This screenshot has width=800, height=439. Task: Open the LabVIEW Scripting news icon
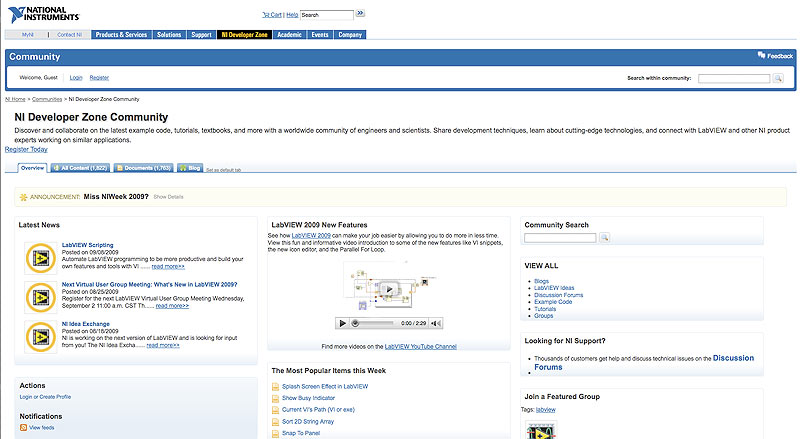(x=41, y=258)
